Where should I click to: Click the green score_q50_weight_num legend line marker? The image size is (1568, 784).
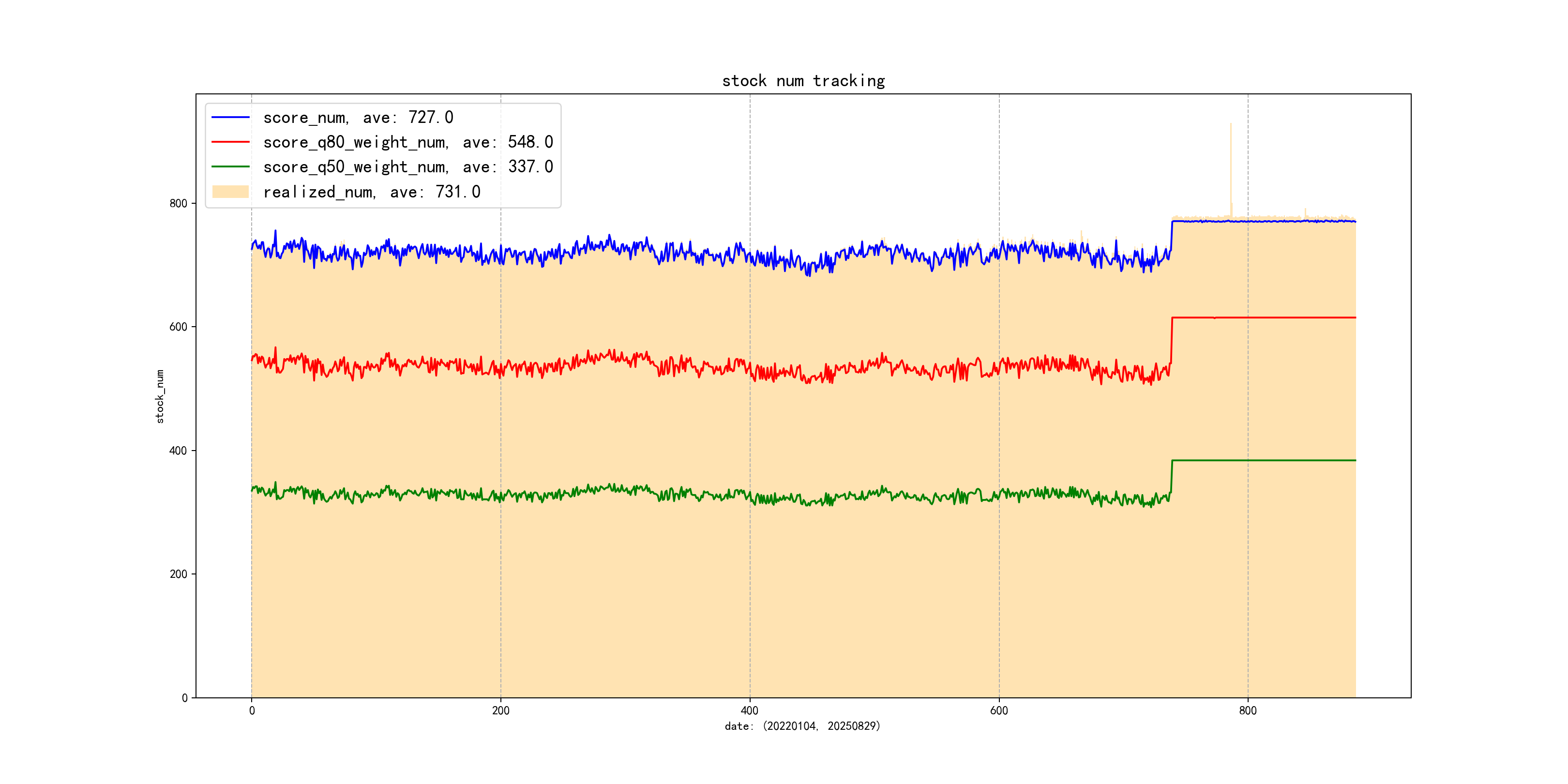(230, 166)
